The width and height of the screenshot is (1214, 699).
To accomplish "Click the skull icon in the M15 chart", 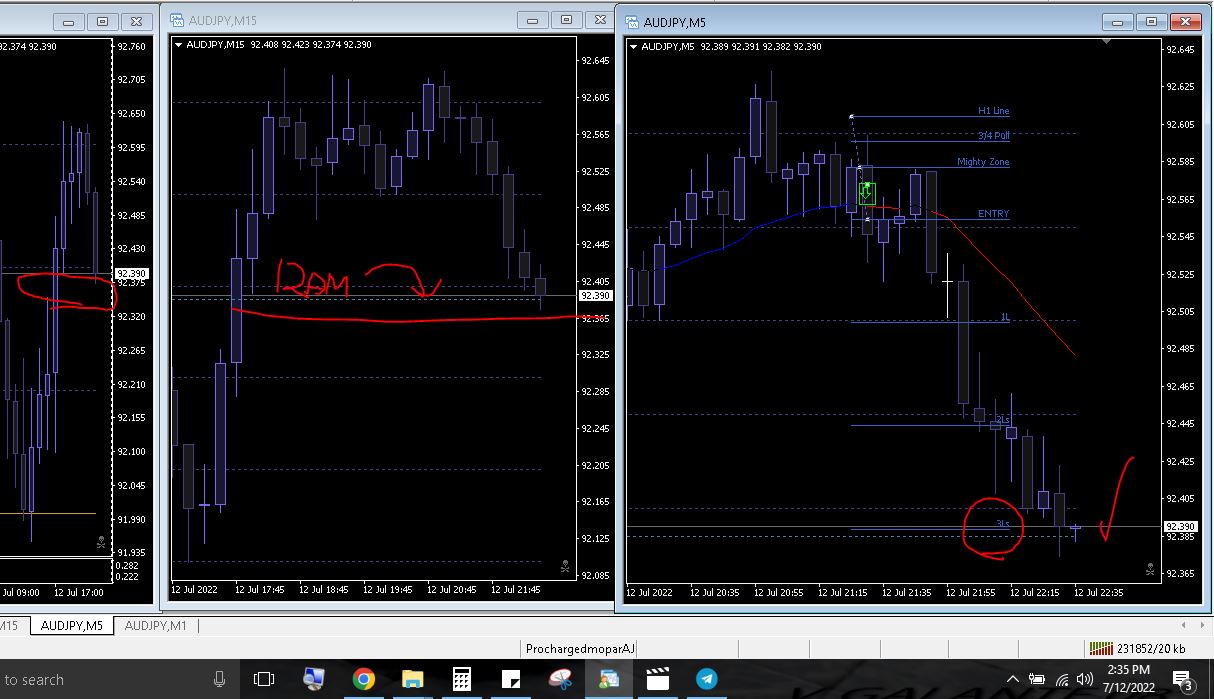I will [564, 567].
